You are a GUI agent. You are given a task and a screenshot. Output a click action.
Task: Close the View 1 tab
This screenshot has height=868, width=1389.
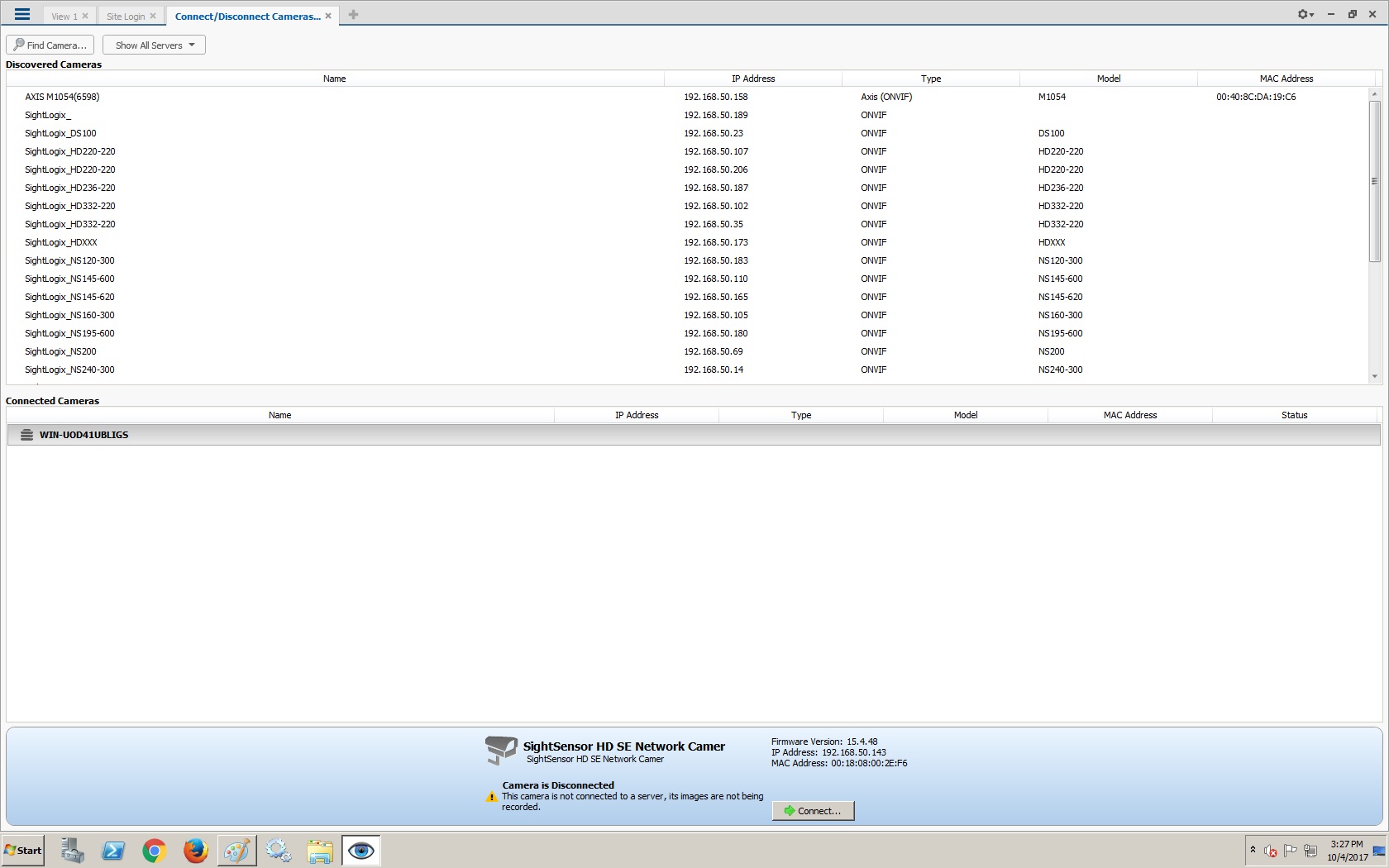[84, 16]
